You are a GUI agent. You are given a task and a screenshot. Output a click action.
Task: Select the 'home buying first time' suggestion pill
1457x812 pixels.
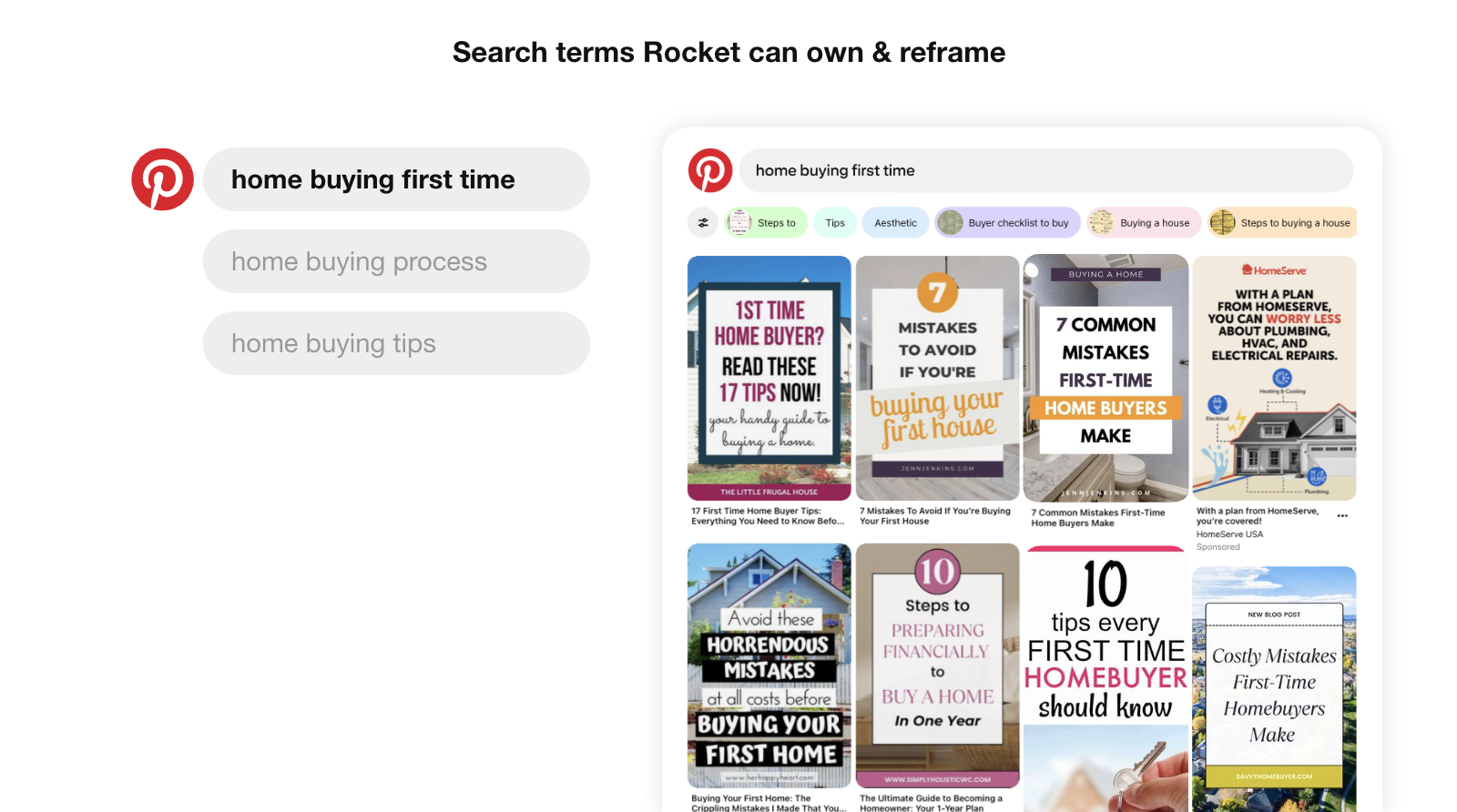point(396,179)
